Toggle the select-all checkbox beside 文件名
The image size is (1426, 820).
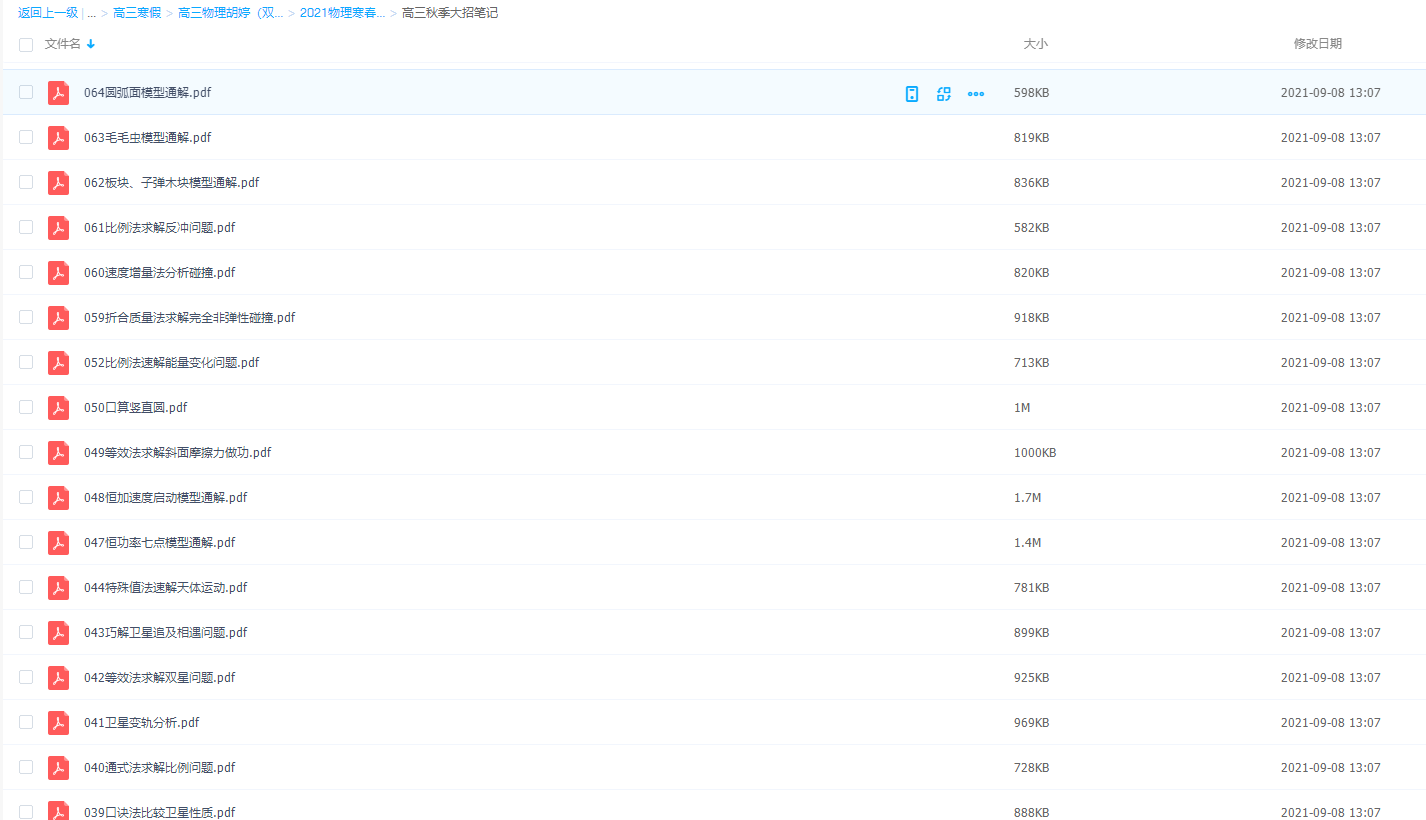26,45
